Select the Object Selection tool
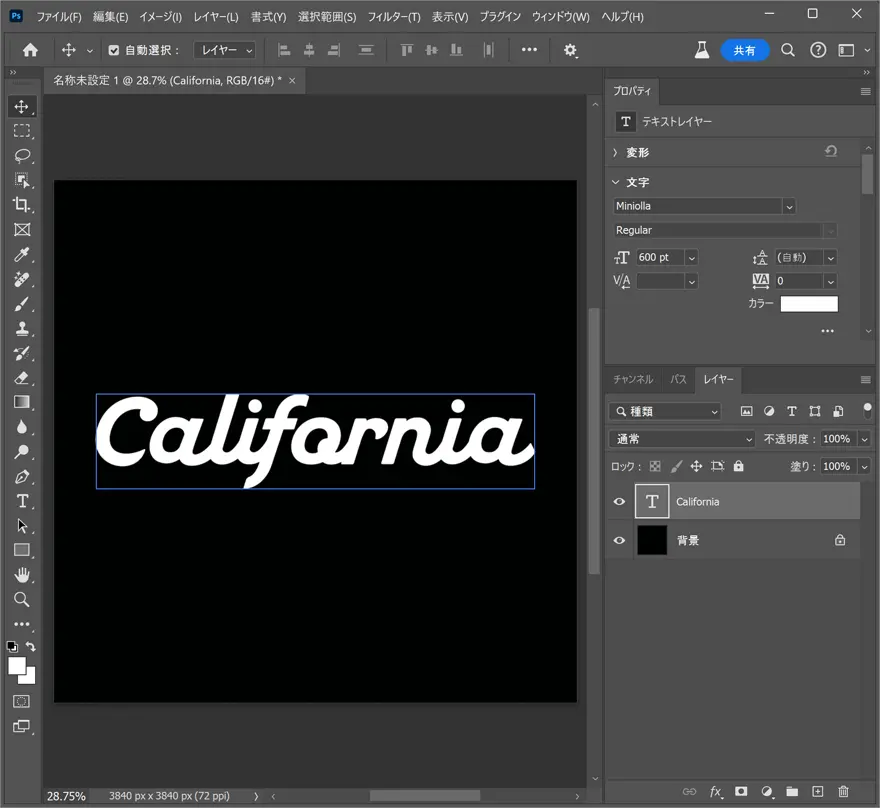Image resolution: width=880 pixels, height=808 pixels. 22,180
